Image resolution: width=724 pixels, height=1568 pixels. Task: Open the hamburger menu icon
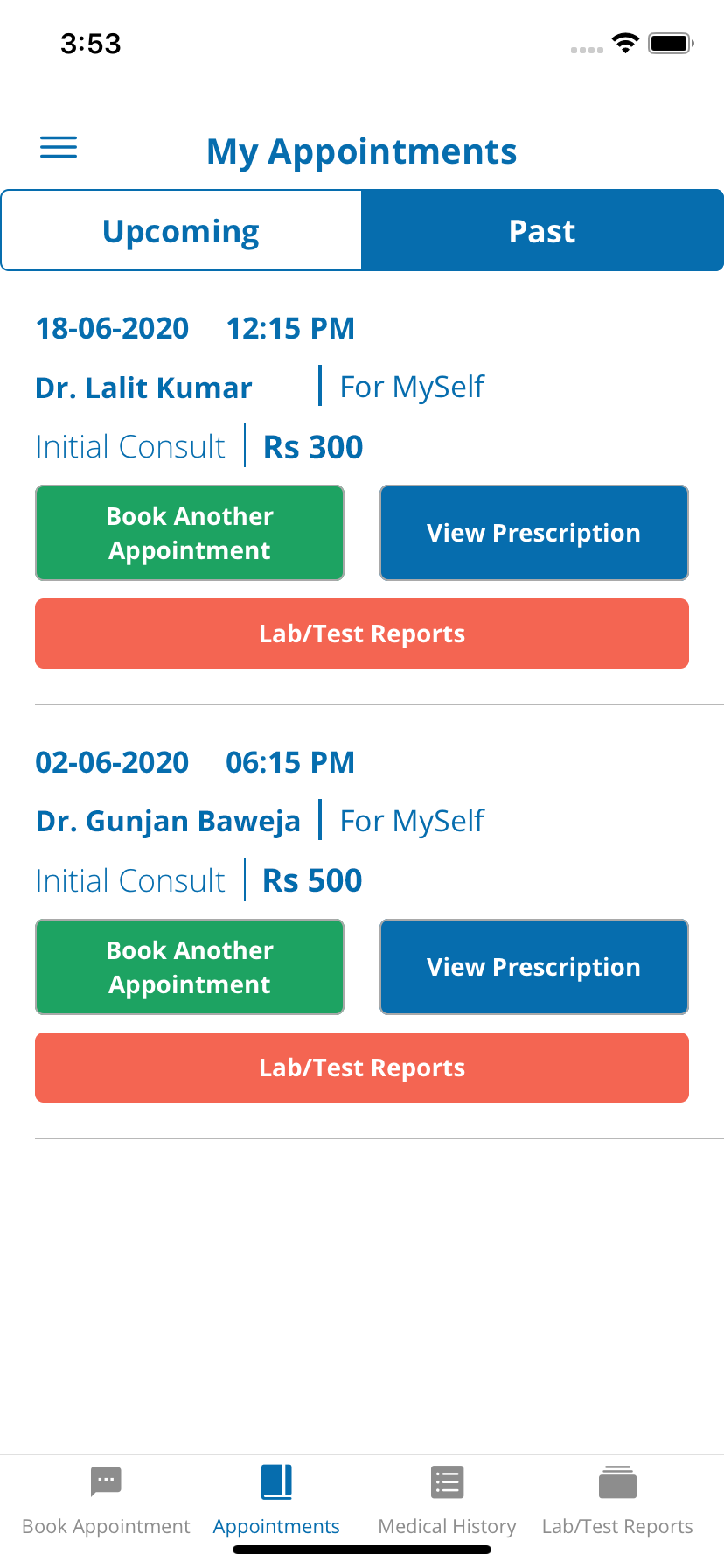click(59, 147)
